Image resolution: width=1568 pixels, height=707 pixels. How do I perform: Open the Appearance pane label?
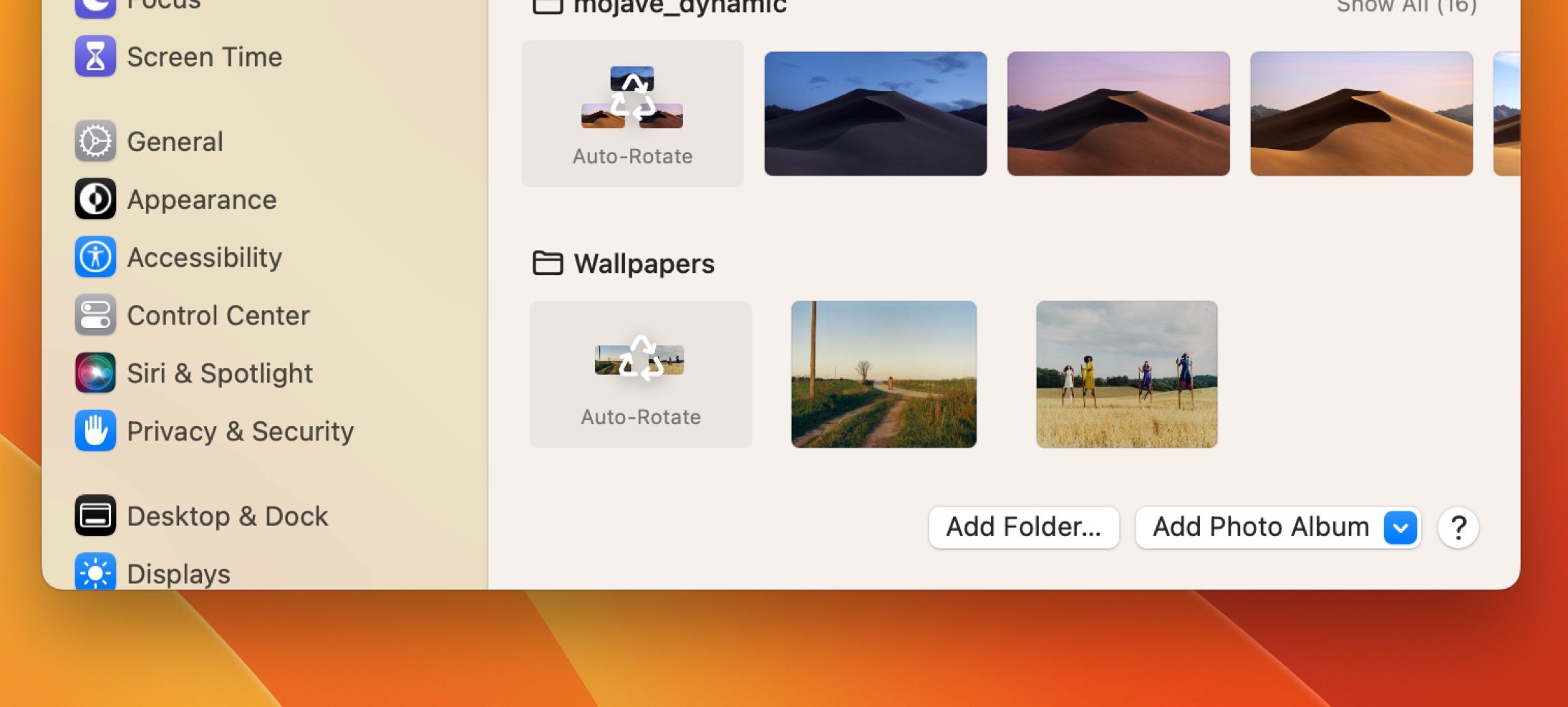click(202, 200)
